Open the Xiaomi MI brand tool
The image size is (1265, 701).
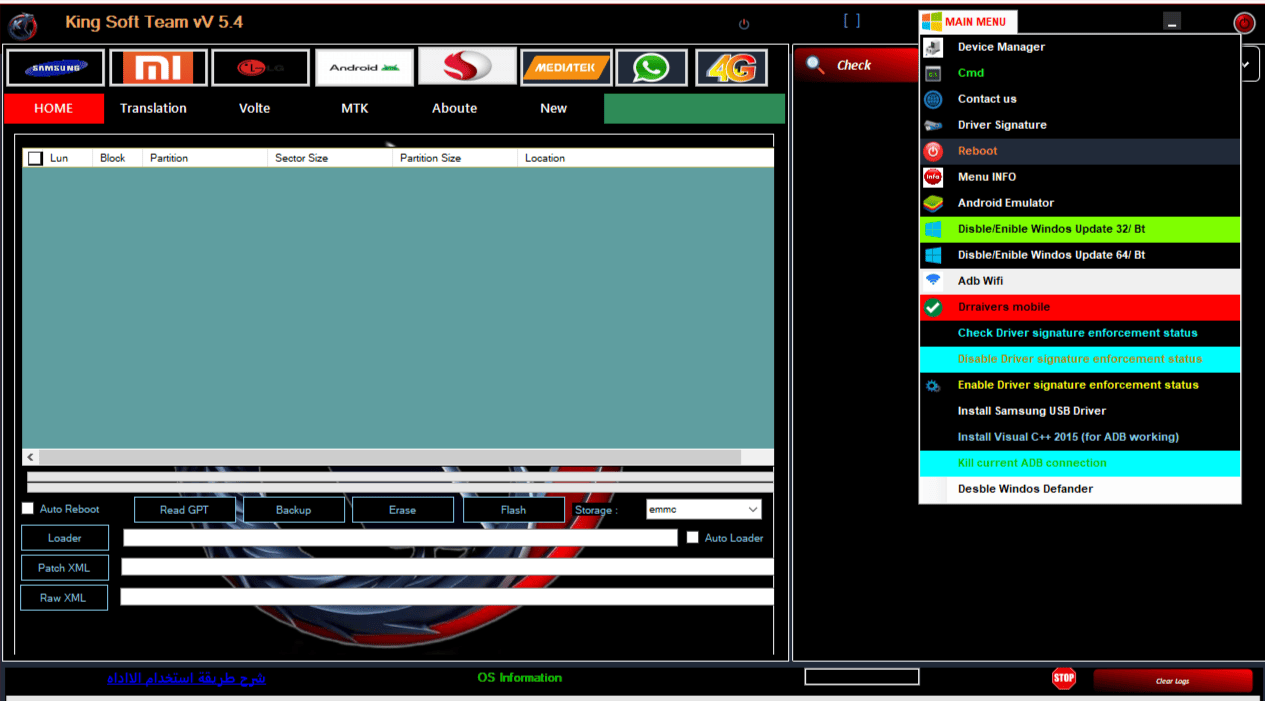tap(159, 68)
